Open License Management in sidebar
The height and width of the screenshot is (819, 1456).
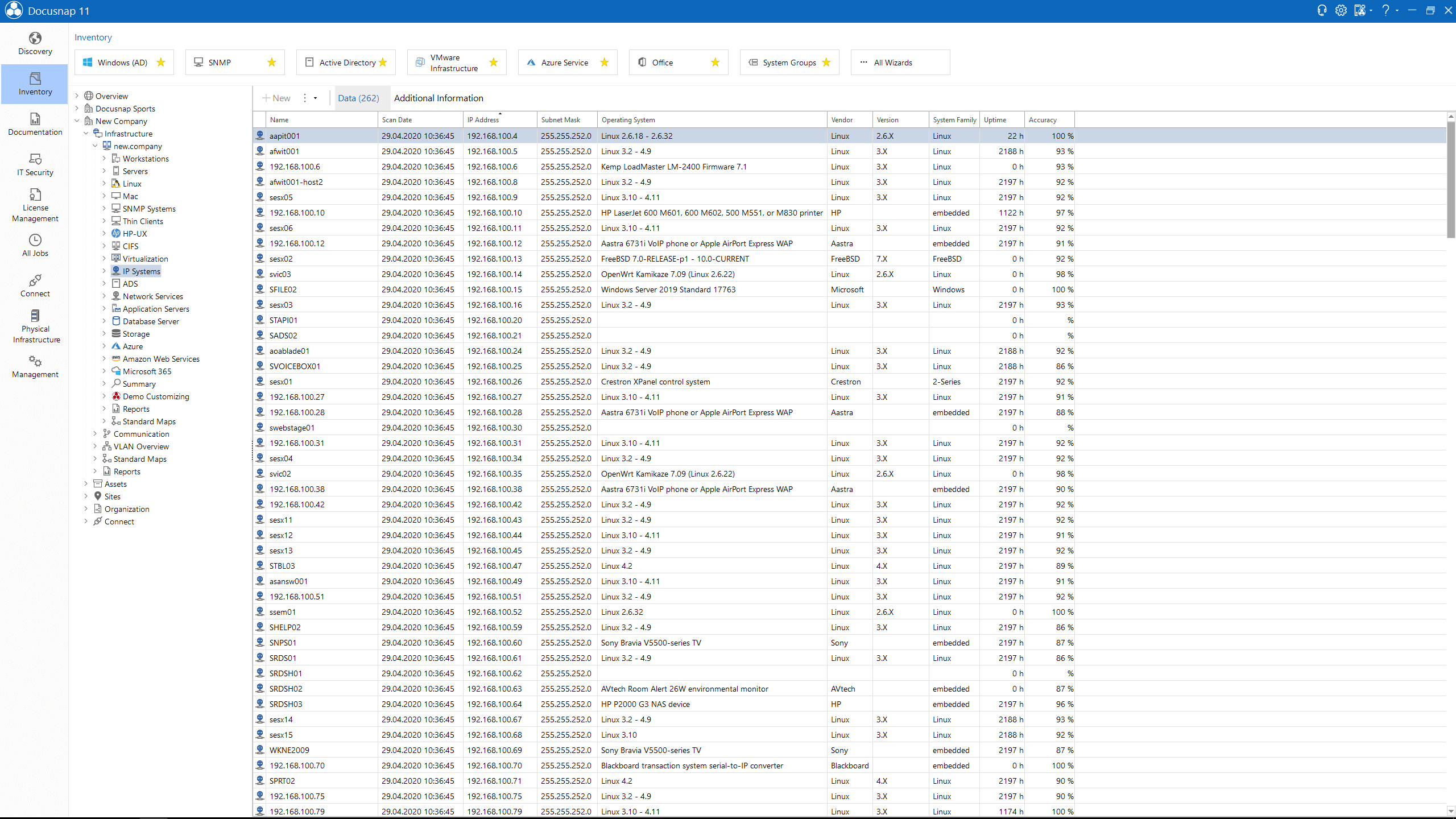coord(35,205)
